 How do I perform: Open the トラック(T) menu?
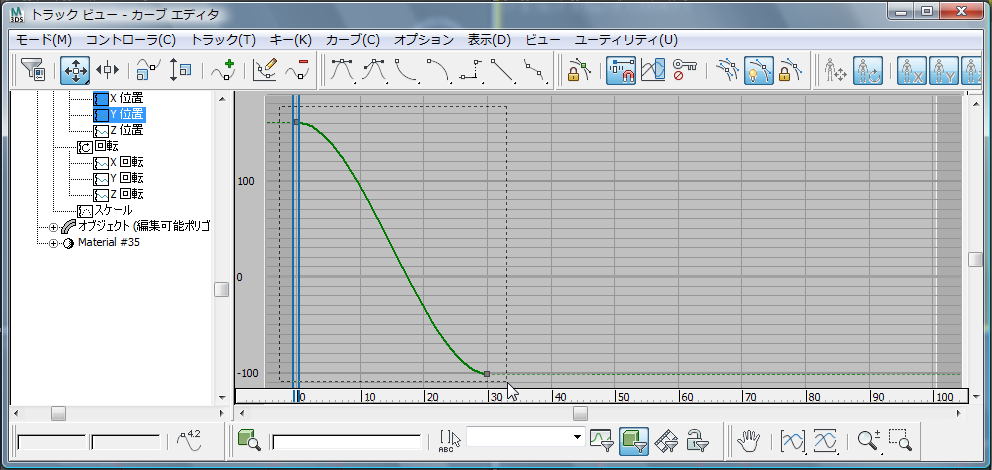point(223,40)
